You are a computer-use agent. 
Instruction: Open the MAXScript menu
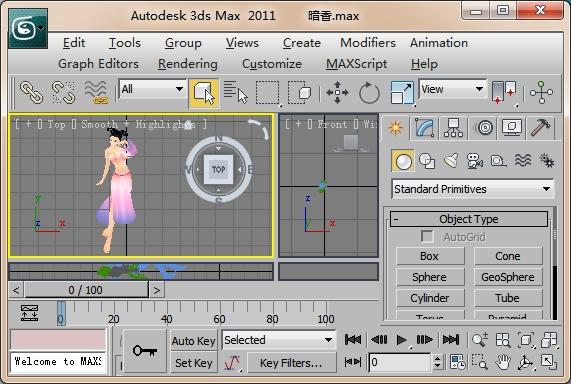click(357, 64)
